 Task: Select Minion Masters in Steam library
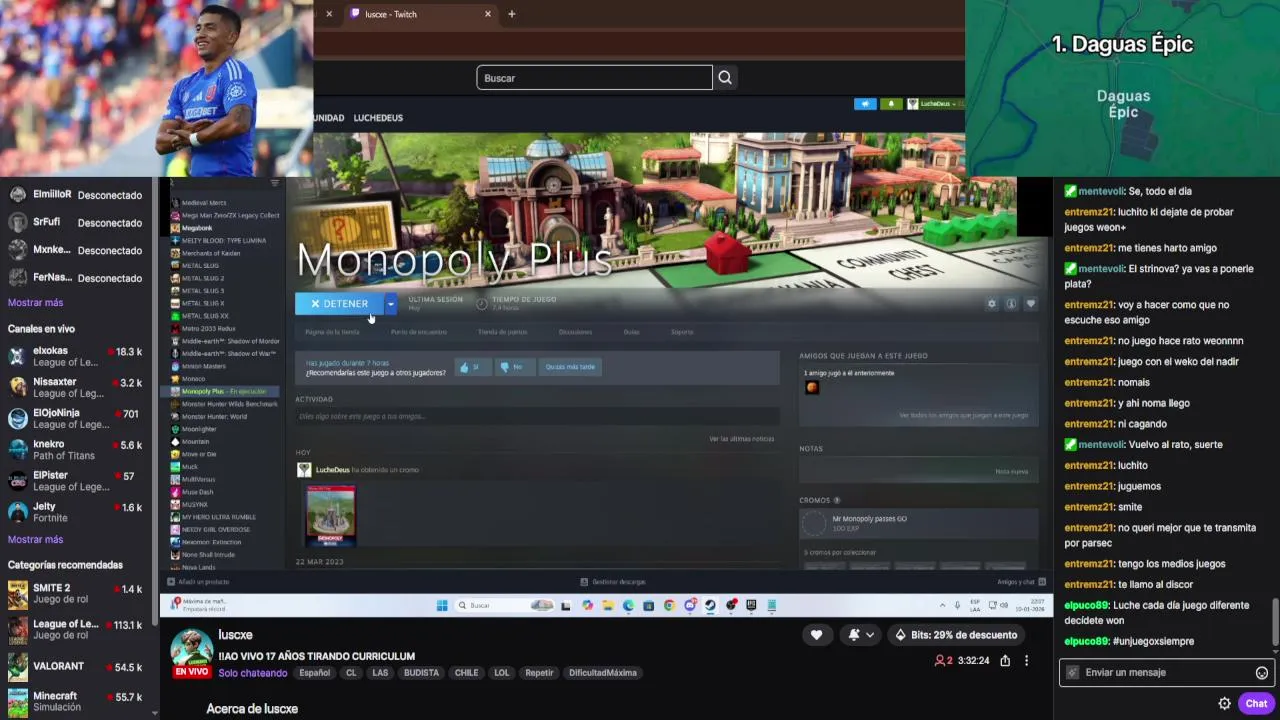coord(204,366)
